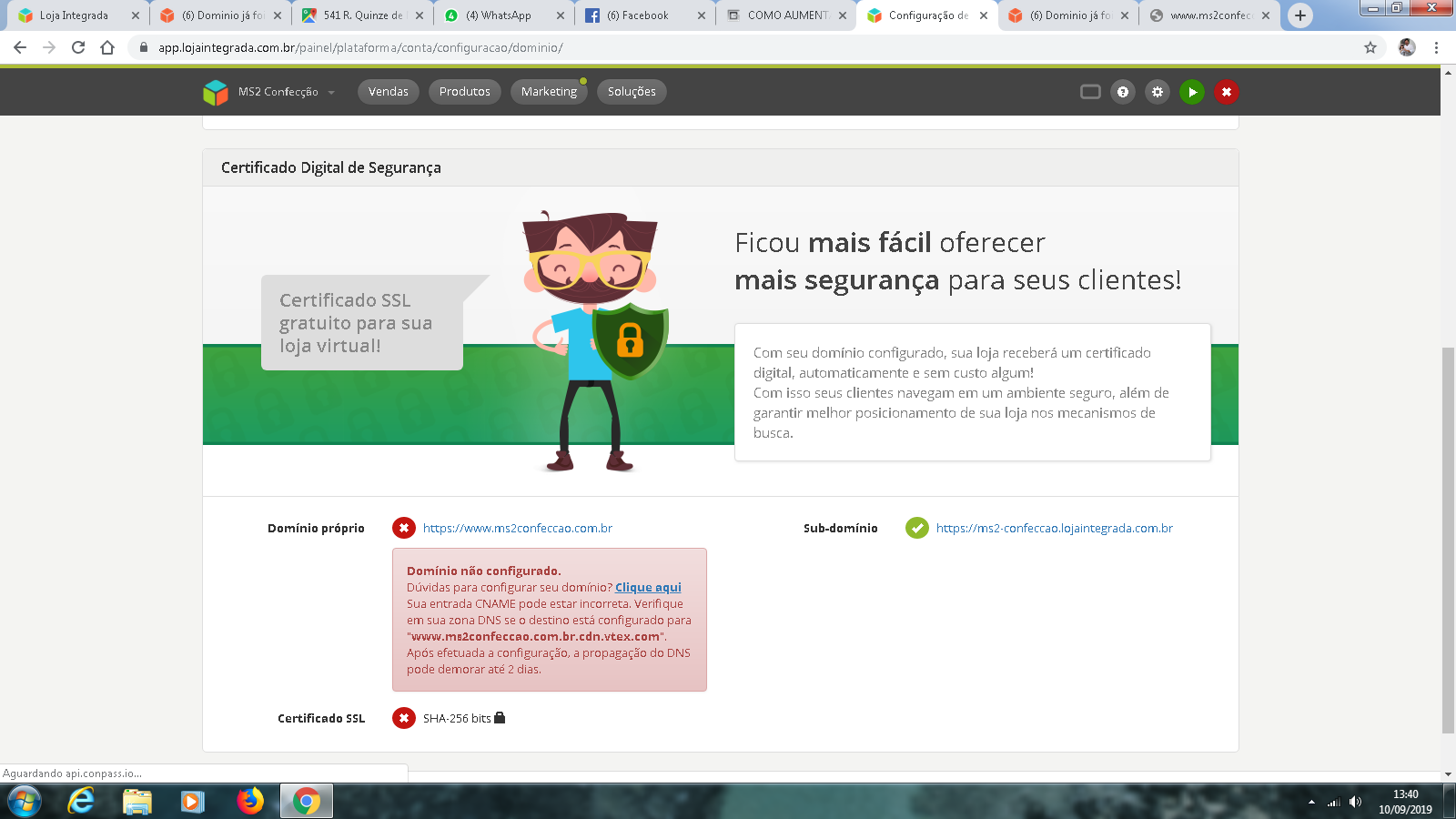Close the Facebook browser tab
Viewport: 1456px width, 819px height.
[x=702, y=15]
